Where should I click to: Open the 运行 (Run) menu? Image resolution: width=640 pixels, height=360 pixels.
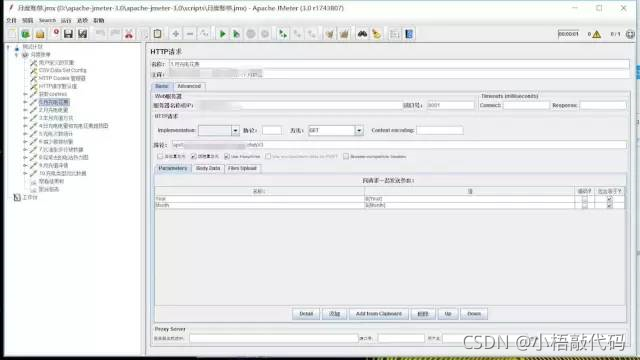coord(66,20)
